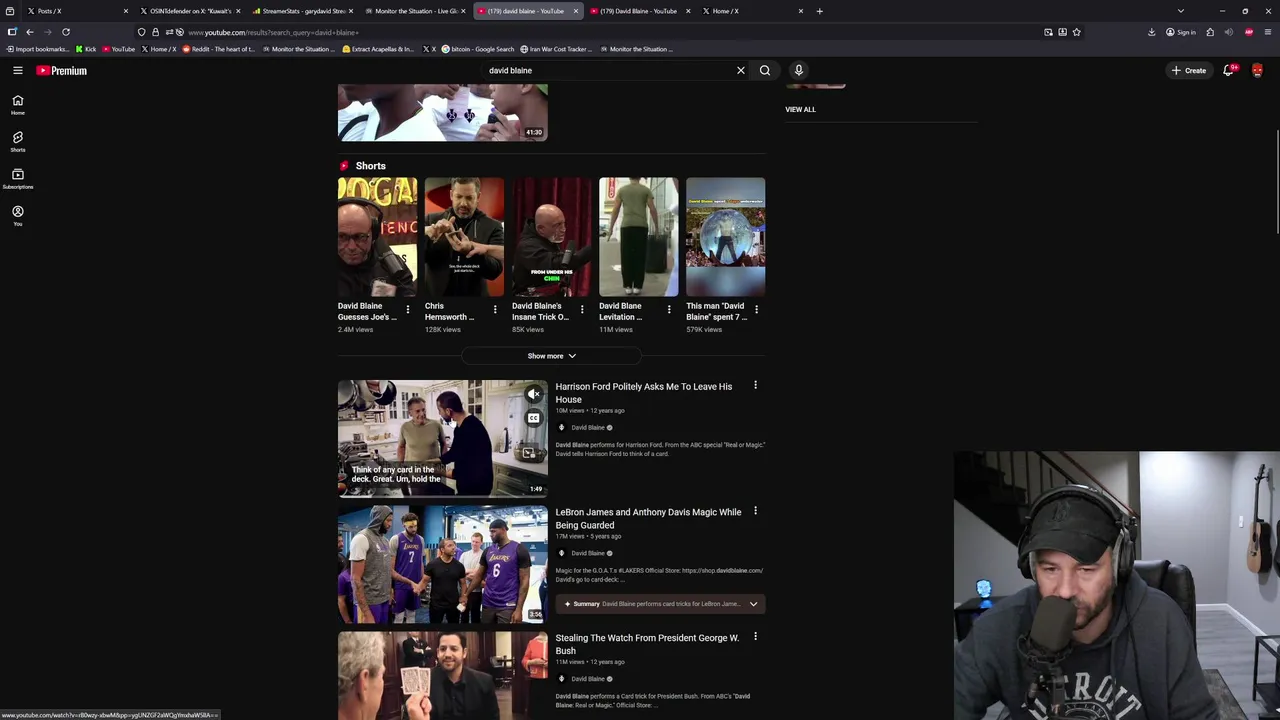Toggle captions on Harrison Ford preview
This screenshot has height=720, width=1280.
(534, 418)
